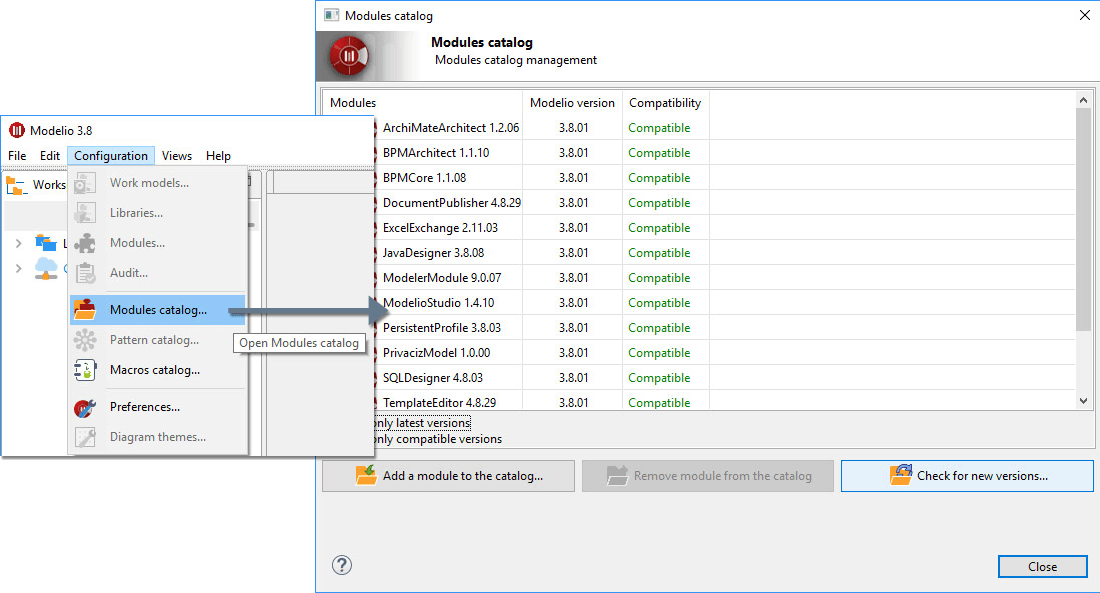Choose Pattern catalog... menu entry
This screenshot has height=593, width=1100.
coord(158,340)
